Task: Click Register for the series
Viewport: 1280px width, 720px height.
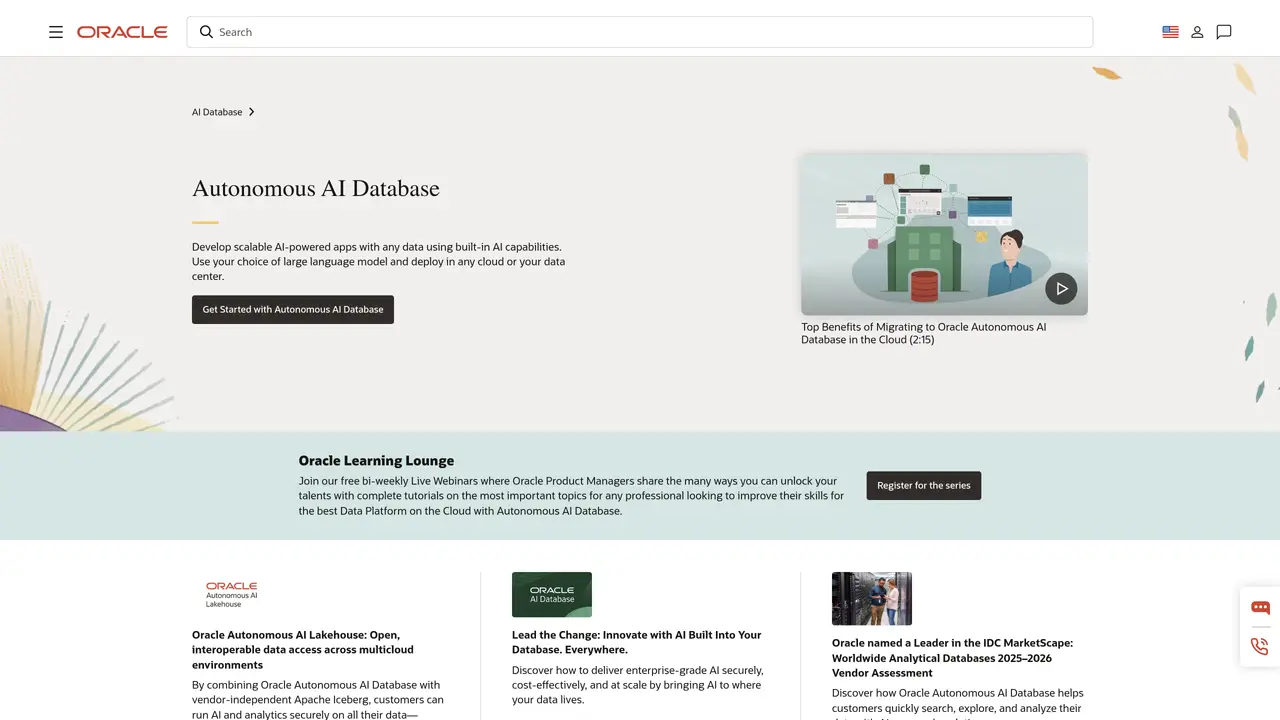Action: [x=924, y=485]
